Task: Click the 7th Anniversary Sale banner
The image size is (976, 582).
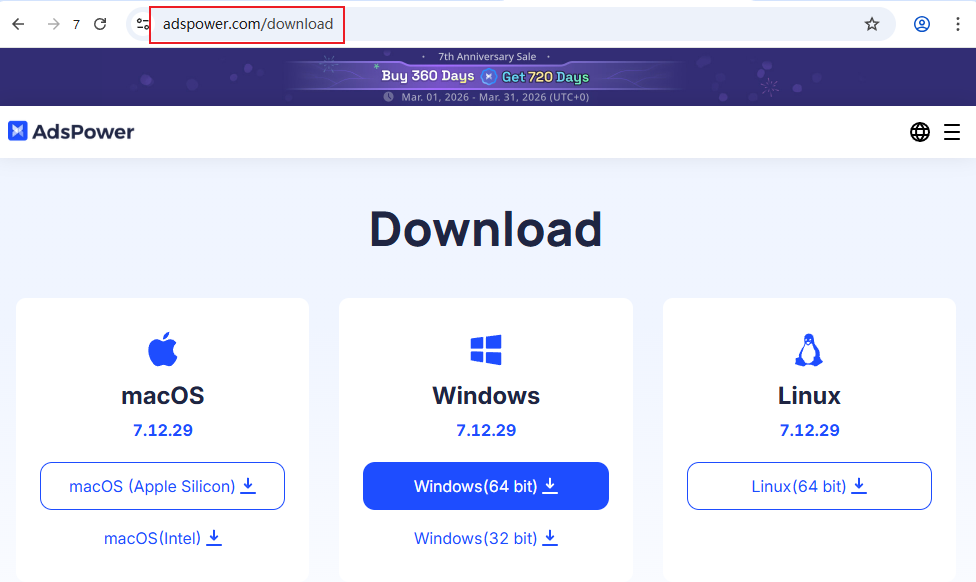Action: pyautogui.click(x=486, y=57)
